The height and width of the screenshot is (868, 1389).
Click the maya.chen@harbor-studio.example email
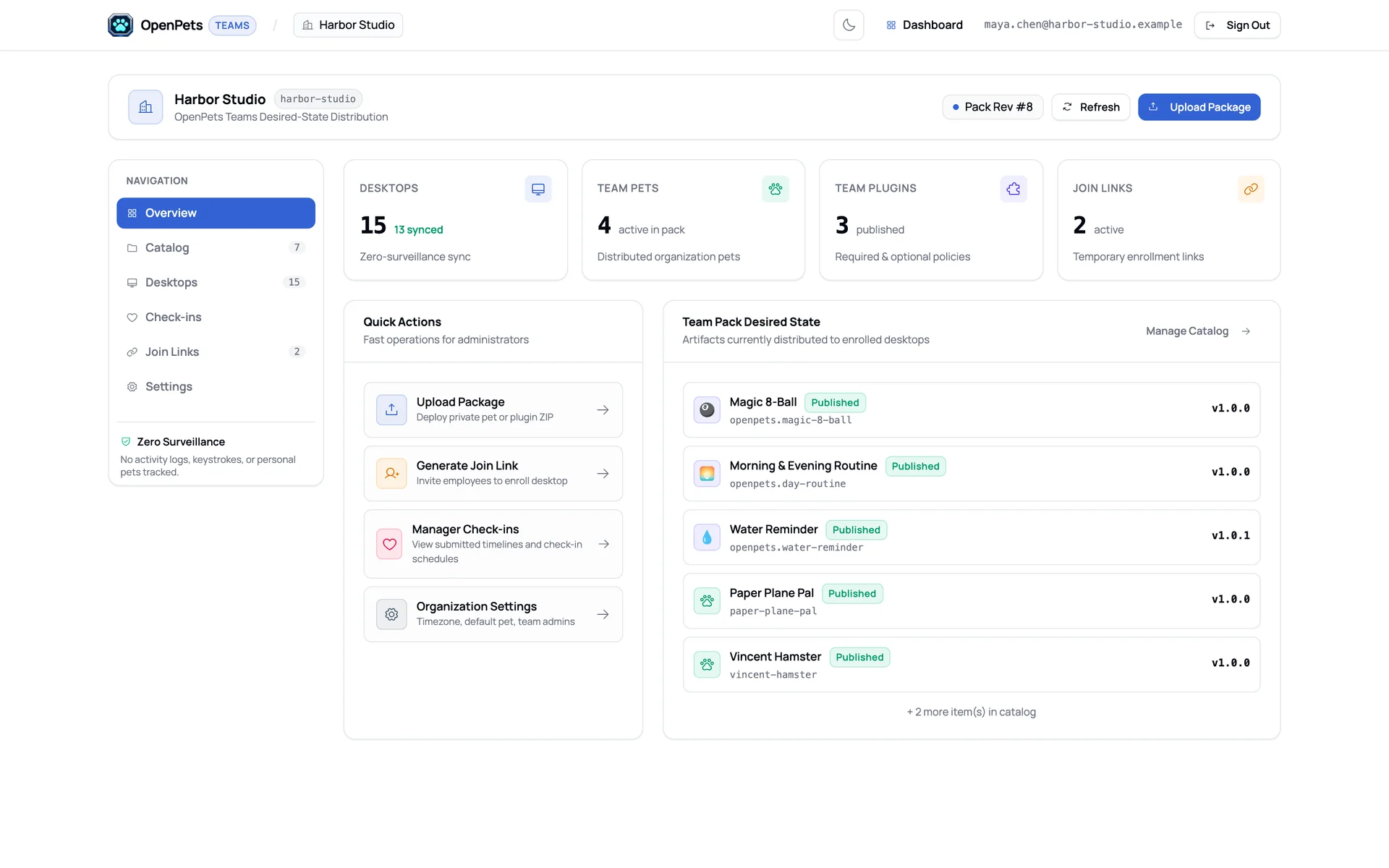1083,25
